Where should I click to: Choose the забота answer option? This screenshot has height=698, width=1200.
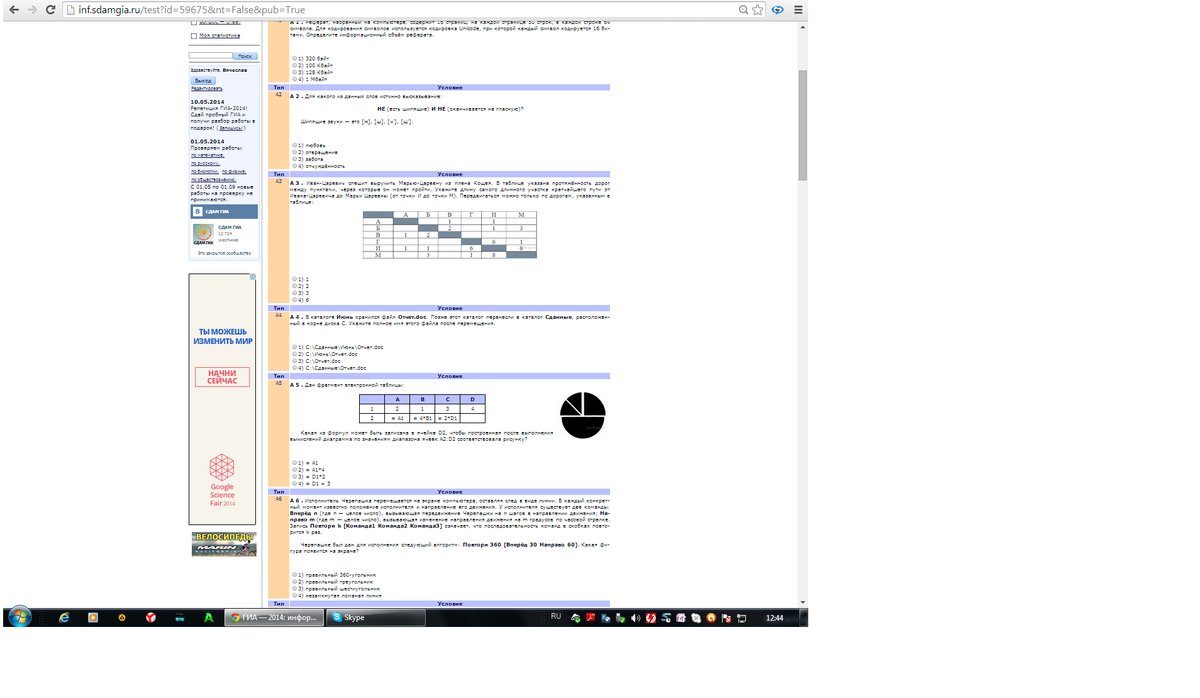[296, 158]
